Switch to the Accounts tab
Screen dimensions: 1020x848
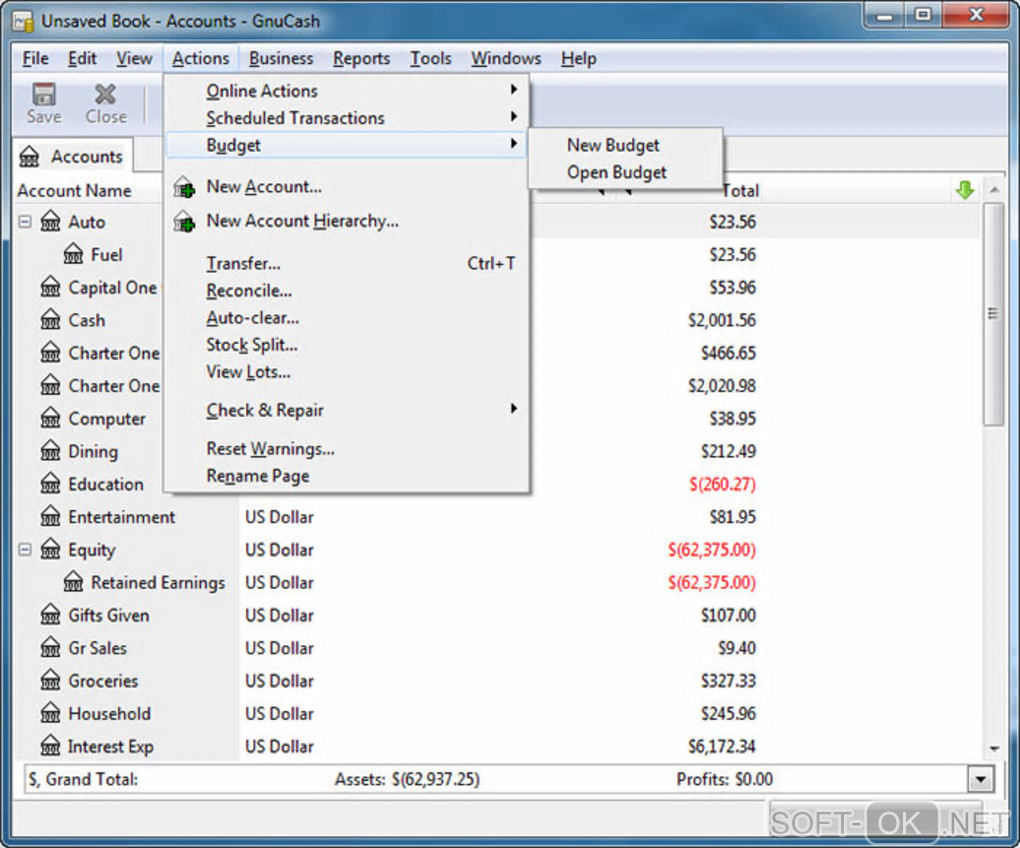click(73, 157)
